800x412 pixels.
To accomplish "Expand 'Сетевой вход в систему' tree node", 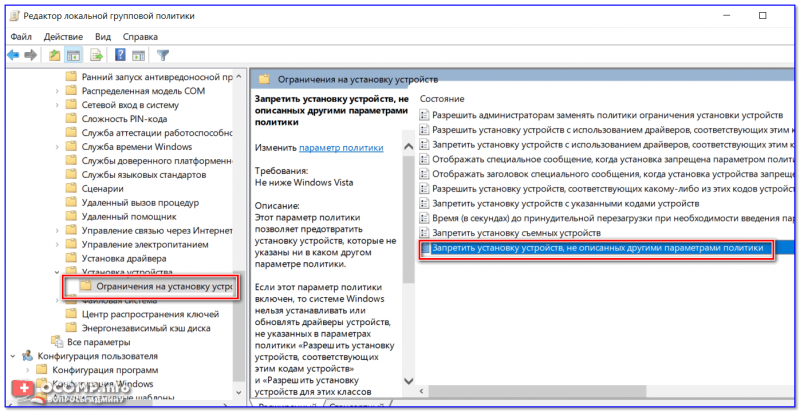I will pyautogui.click(x=57, y=105).
